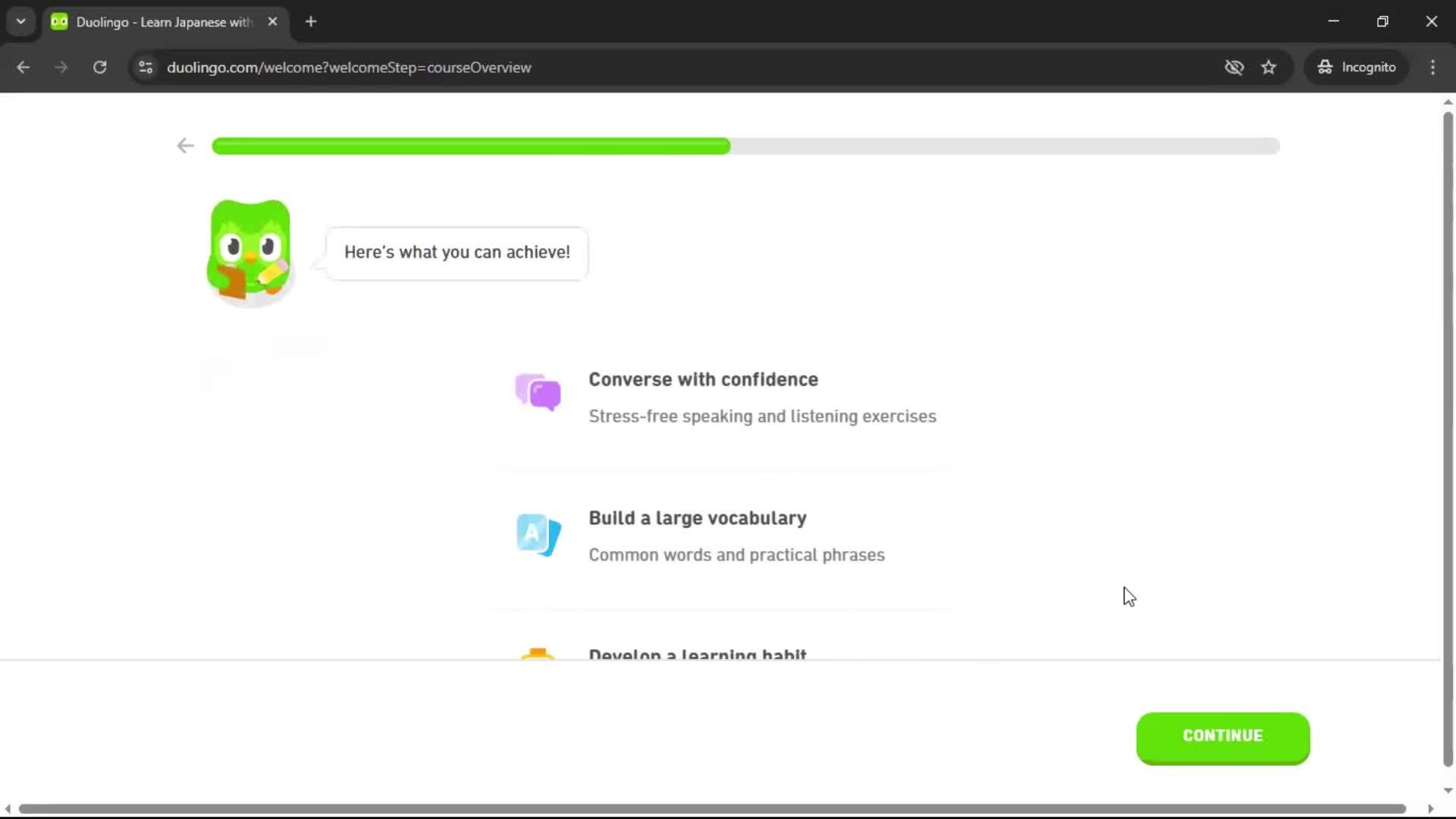Select the speech bubbles conversation icon
Screen dimensions: 1456x819
[x=537, y=392]
